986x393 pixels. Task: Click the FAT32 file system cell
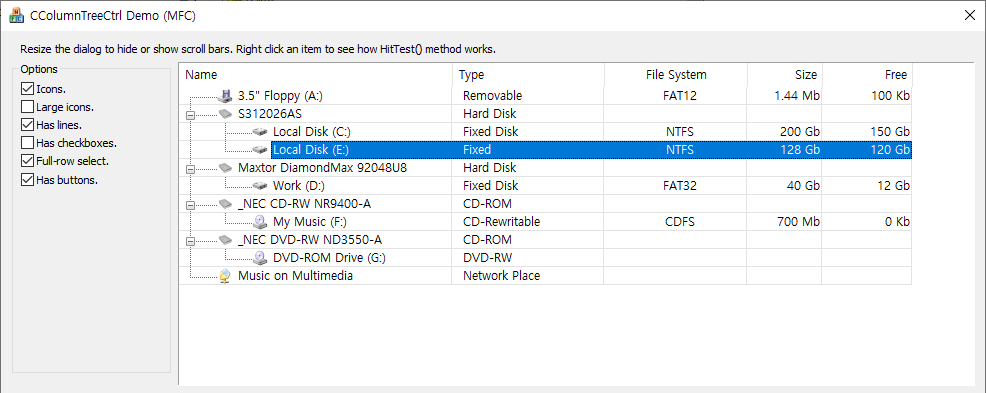tap(676, 186)
